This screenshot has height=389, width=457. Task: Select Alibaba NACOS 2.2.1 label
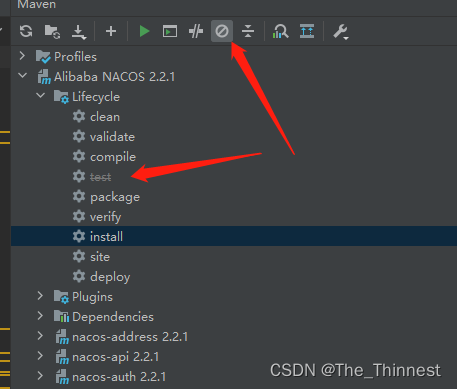click(x=114, y=77)
